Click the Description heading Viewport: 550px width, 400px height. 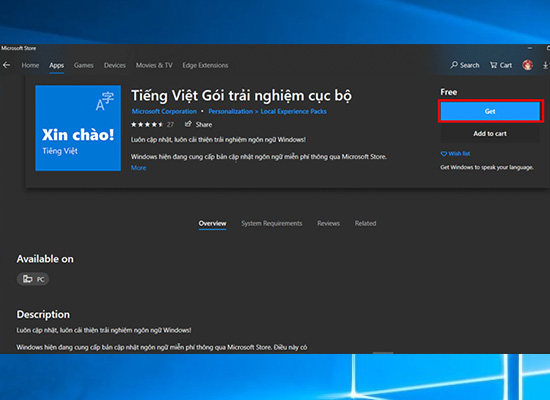coord(43,314)
